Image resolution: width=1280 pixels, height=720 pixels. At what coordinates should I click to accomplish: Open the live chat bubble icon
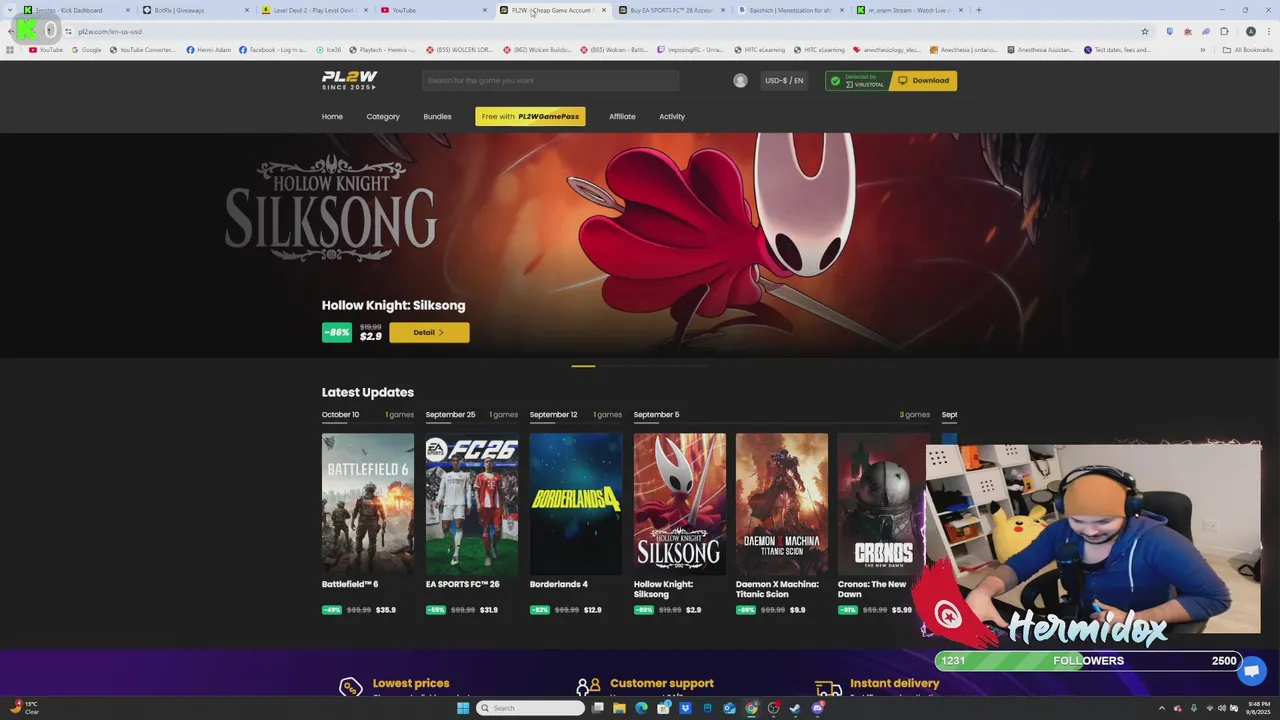click(x=1251, y=671)
